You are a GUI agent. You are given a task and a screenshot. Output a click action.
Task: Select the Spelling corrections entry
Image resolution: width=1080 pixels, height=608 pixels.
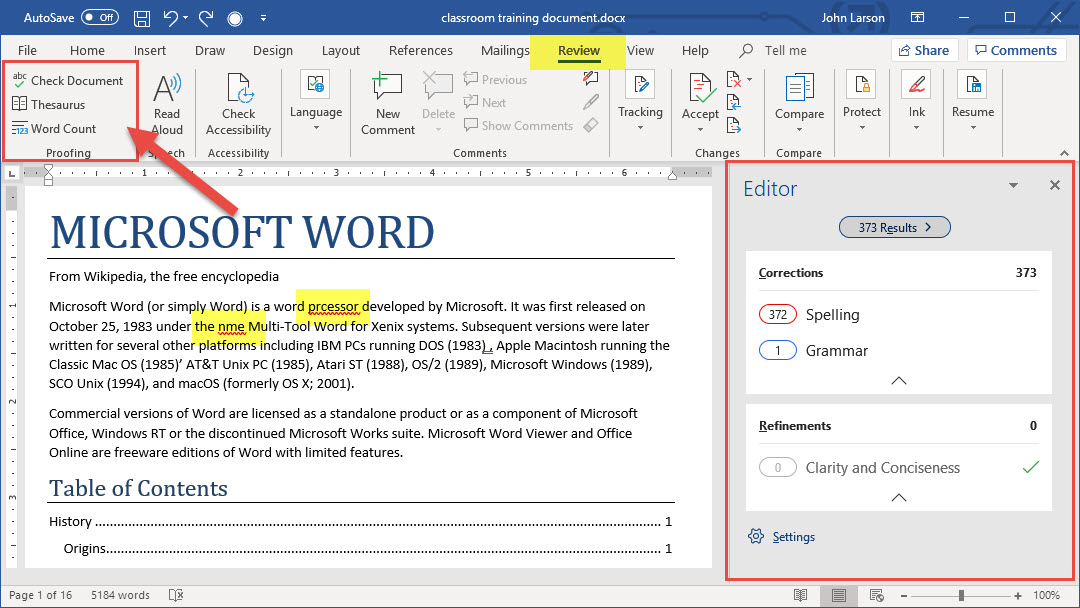(832, 314)
